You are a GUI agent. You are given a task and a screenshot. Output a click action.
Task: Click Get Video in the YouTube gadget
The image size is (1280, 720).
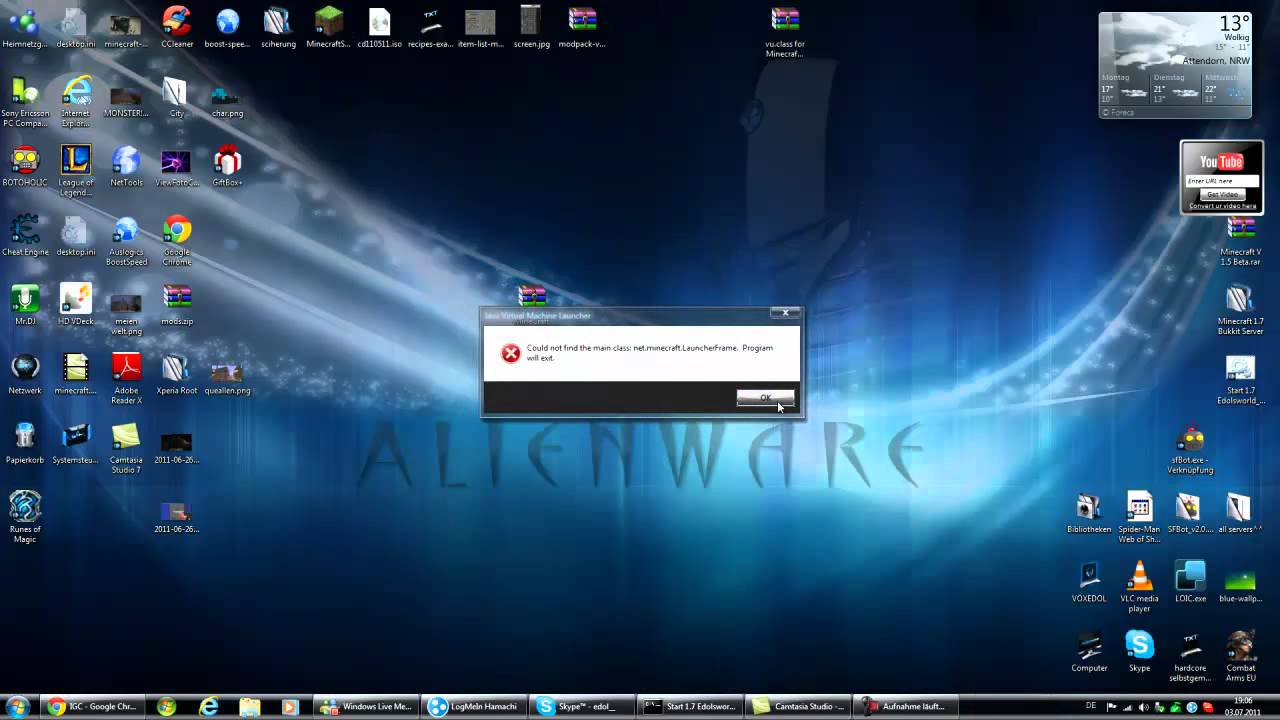(x=1222, y=194)
